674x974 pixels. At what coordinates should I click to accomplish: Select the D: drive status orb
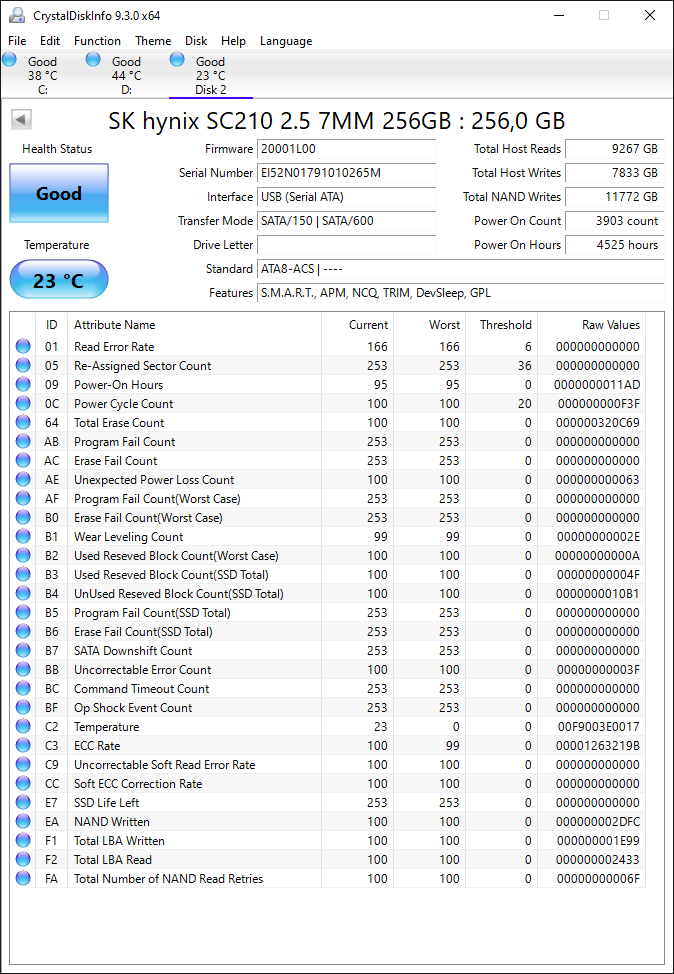coord(93,60)
